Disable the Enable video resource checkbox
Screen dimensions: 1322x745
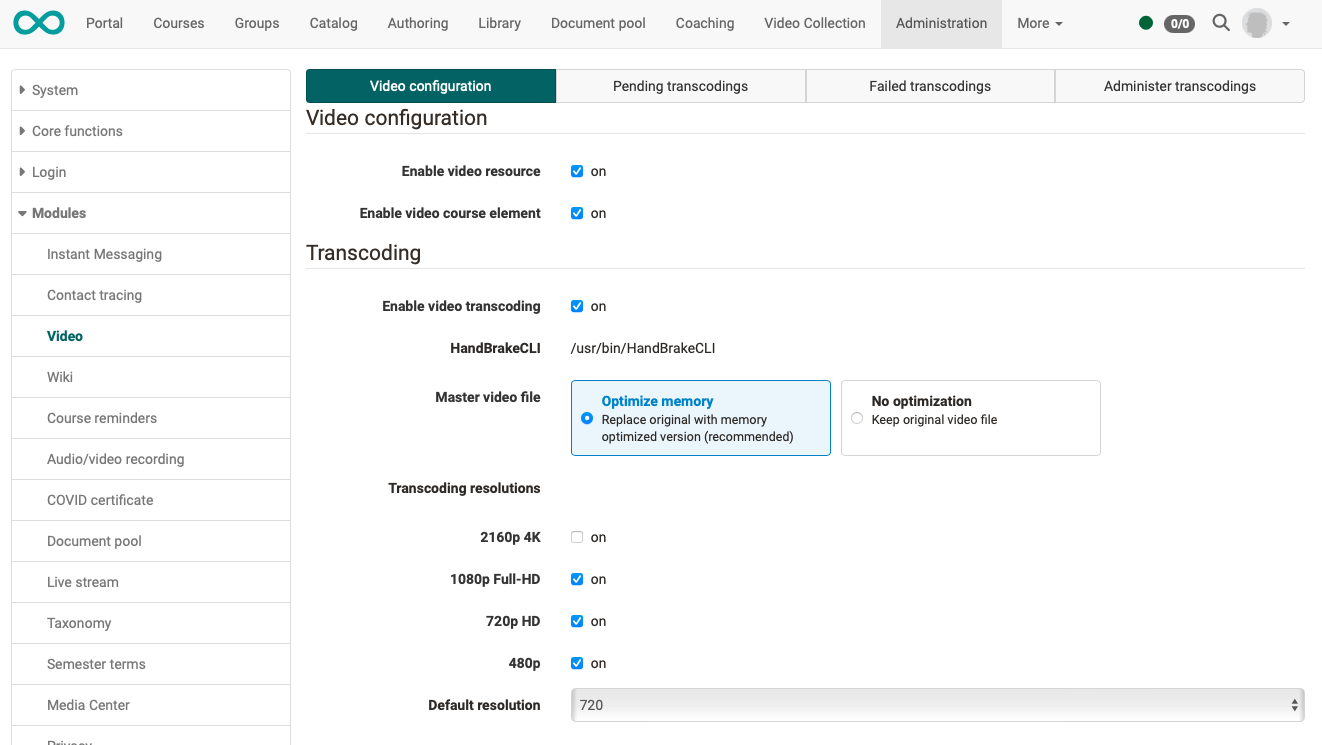[x=577, y=171]
